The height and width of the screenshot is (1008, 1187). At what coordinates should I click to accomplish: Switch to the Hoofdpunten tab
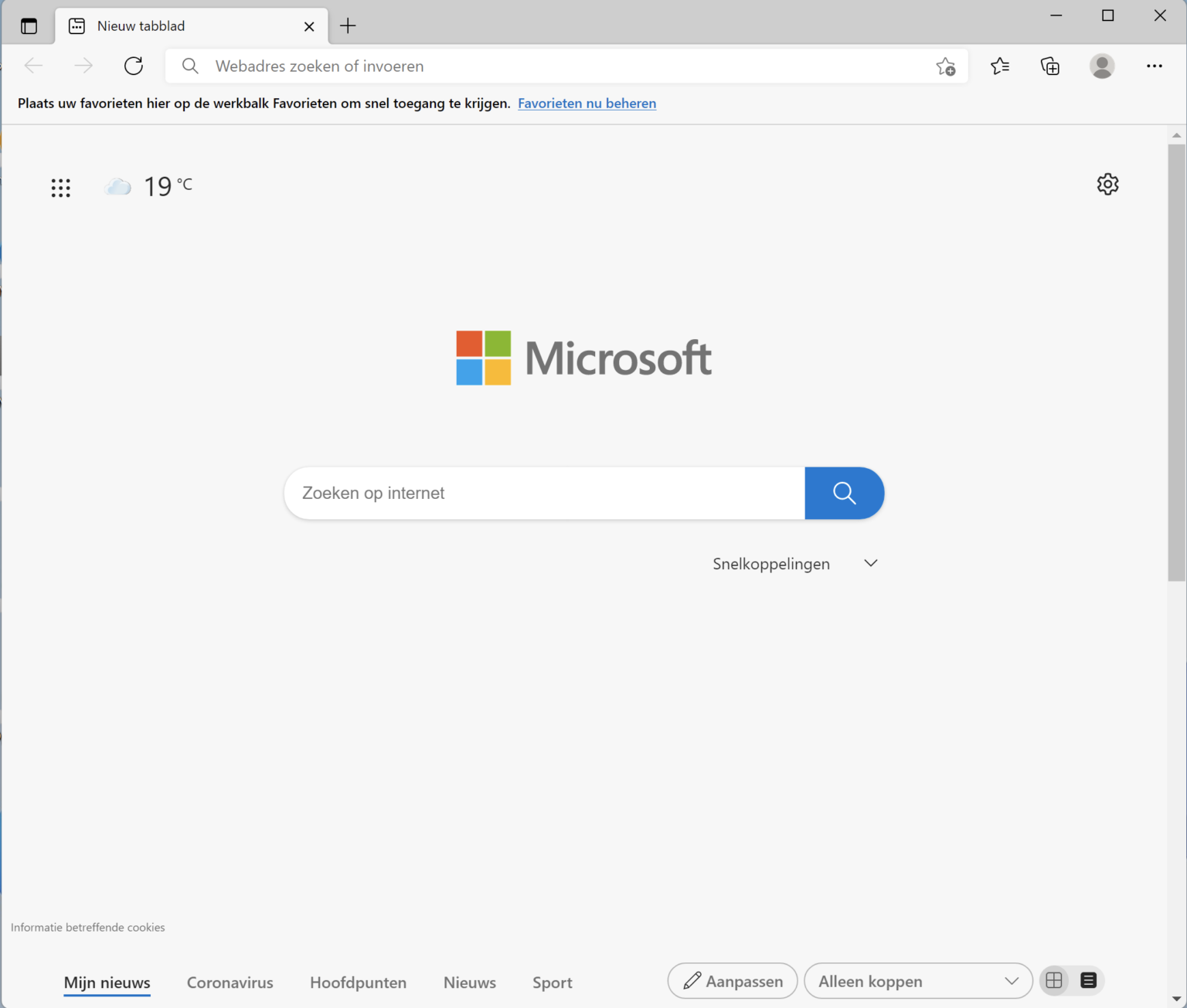tap(359, 983)
